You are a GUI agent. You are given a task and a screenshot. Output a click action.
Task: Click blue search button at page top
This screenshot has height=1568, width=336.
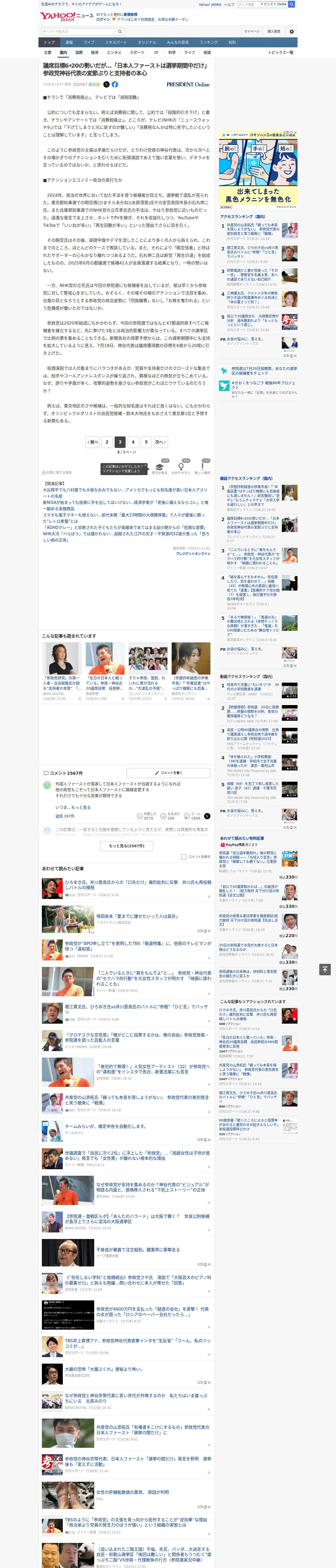(292, 4)
